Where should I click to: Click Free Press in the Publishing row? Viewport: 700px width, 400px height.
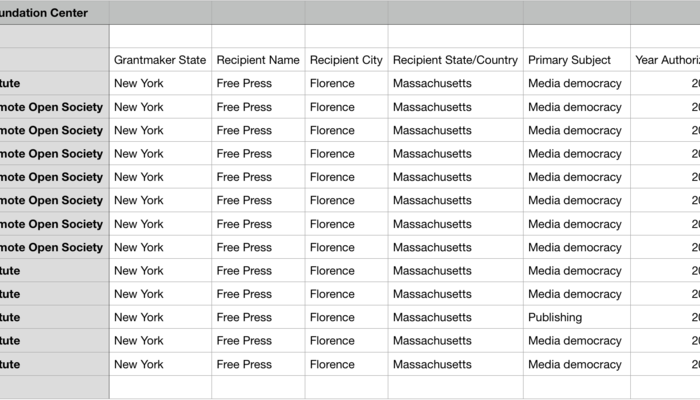coord(244,317)
